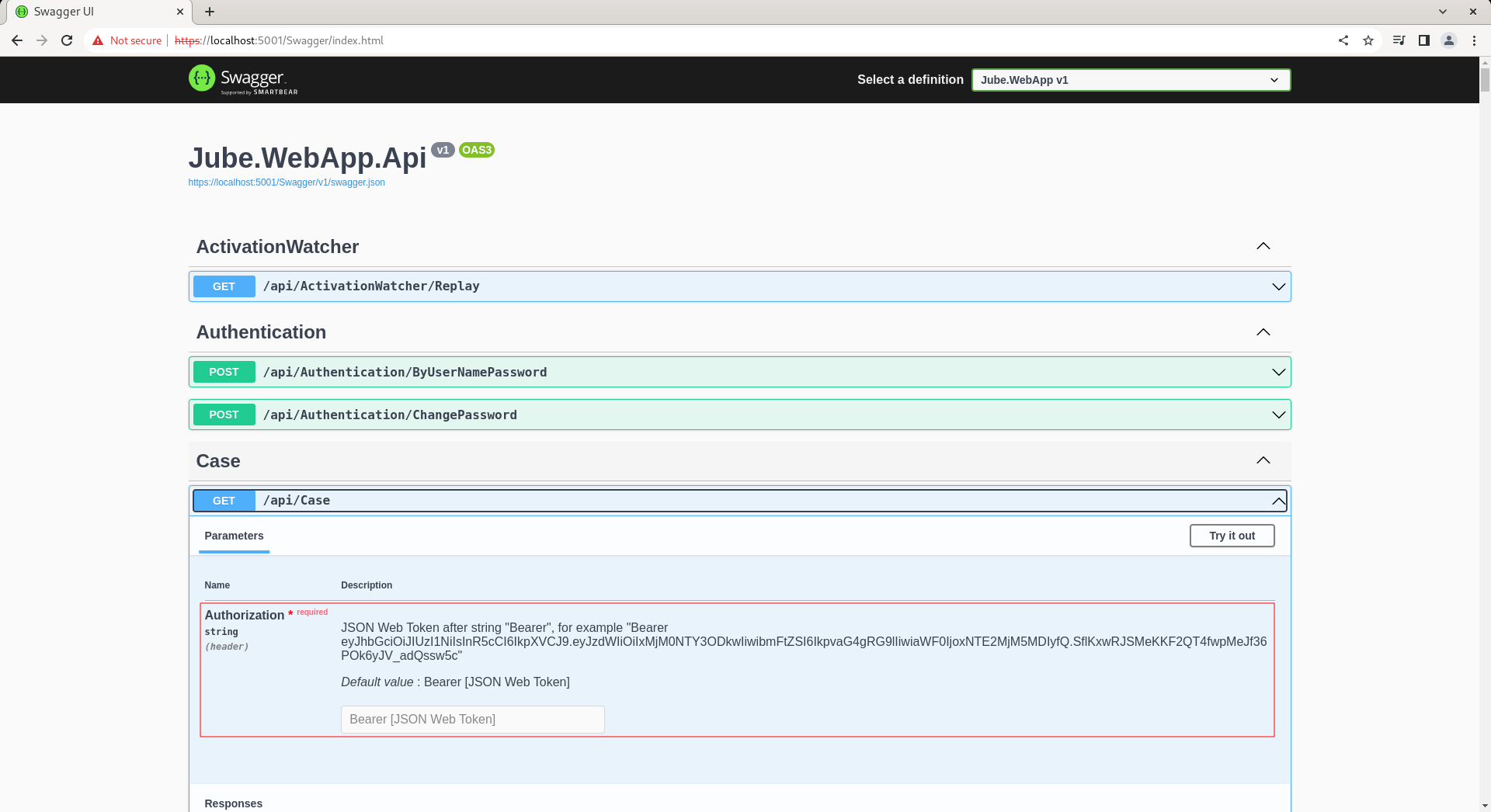This screenshot has height=812, width=1491.
Task: Expand POST ChangePassword operation
Action: (x=1278, y=415)
